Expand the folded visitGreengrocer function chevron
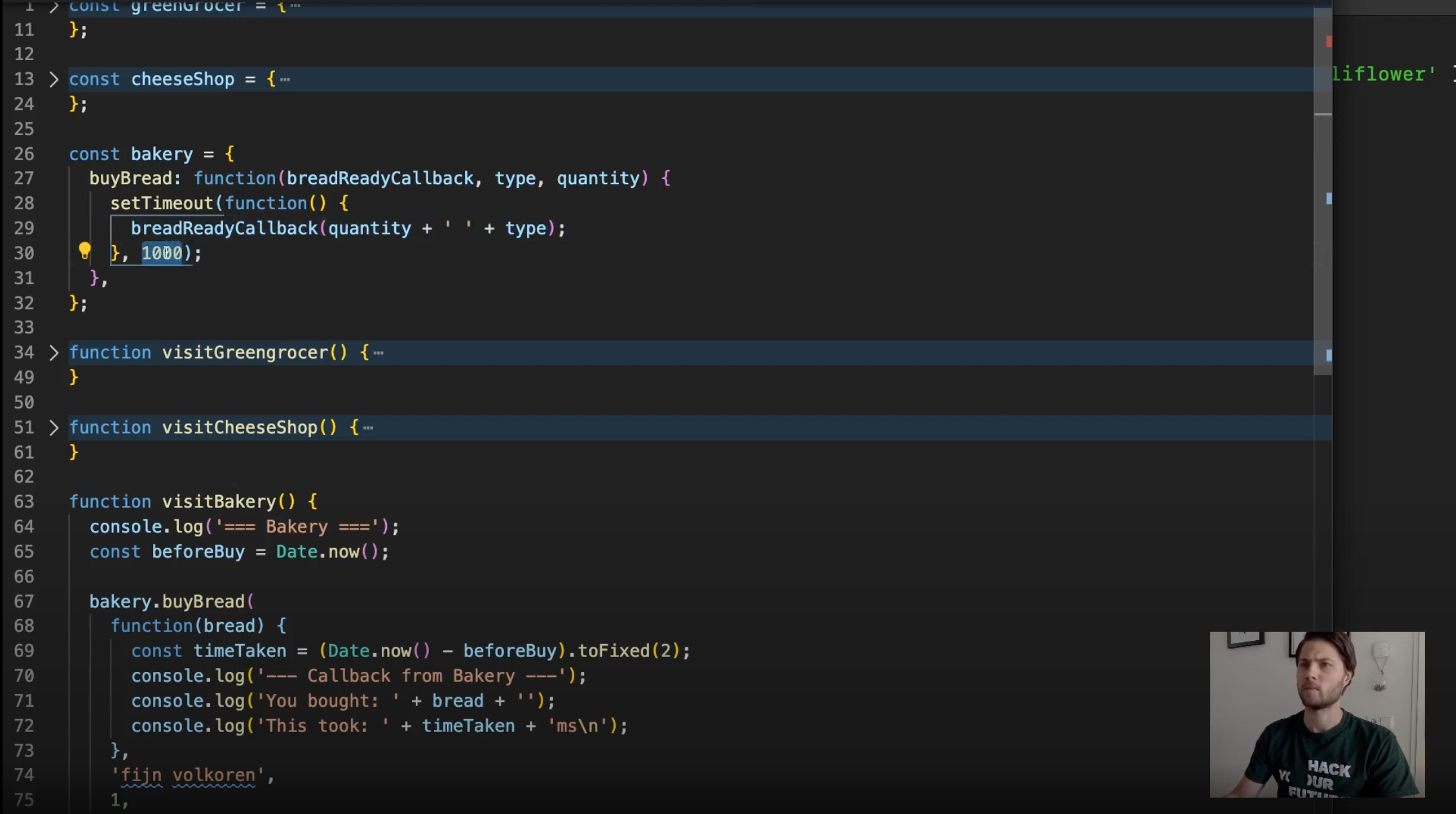 (54, 353)
